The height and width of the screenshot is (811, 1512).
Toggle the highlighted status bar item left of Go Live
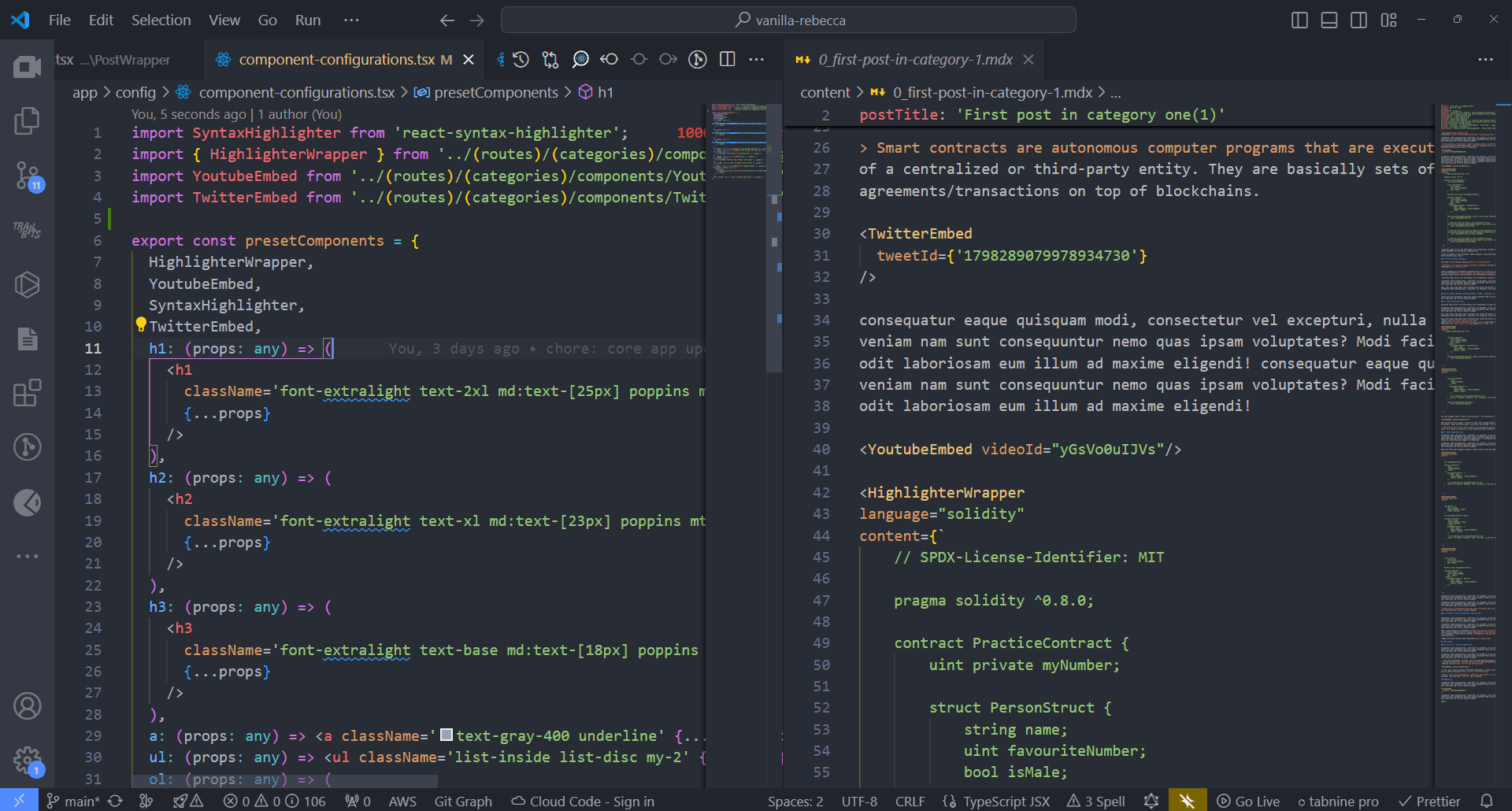1188,800
